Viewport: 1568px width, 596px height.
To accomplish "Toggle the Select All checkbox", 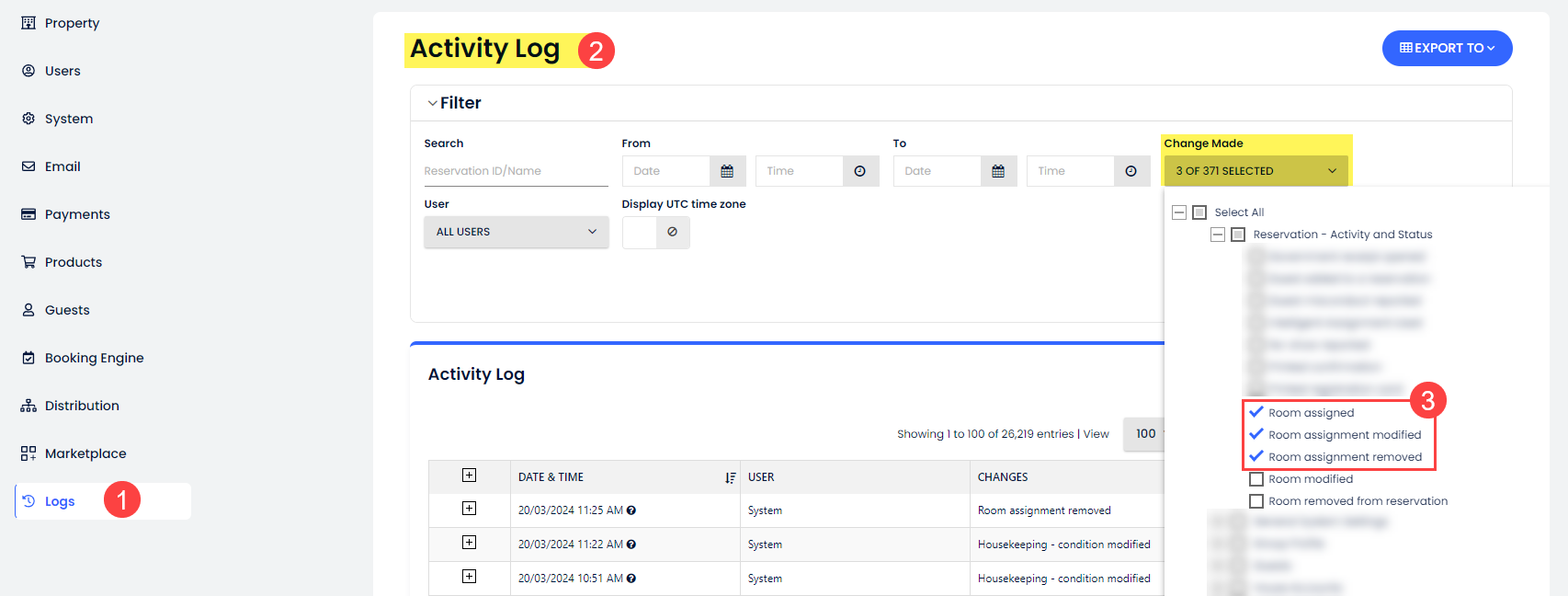I will [x=1199, y=212].
